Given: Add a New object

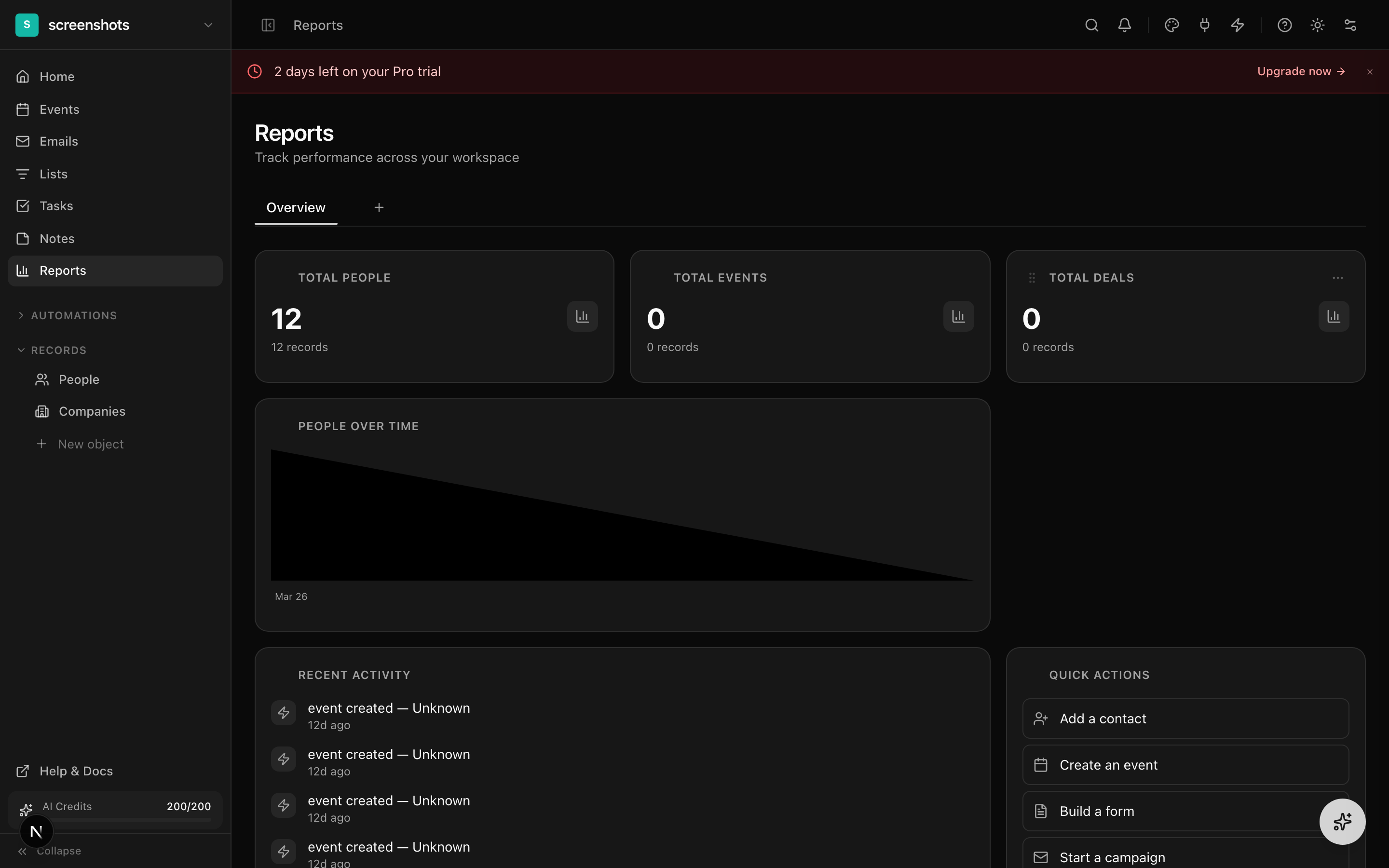Looking at the screenshot, I should point(124,444).
